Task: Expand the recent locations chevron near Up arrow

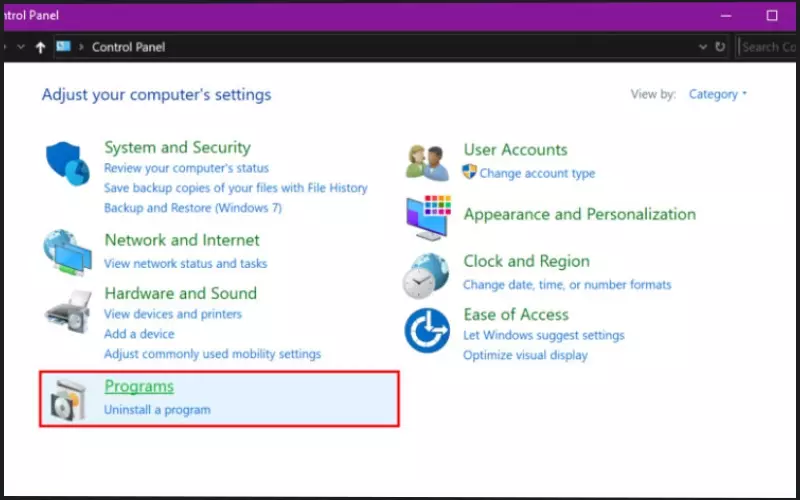Action: tap(21, 47)
